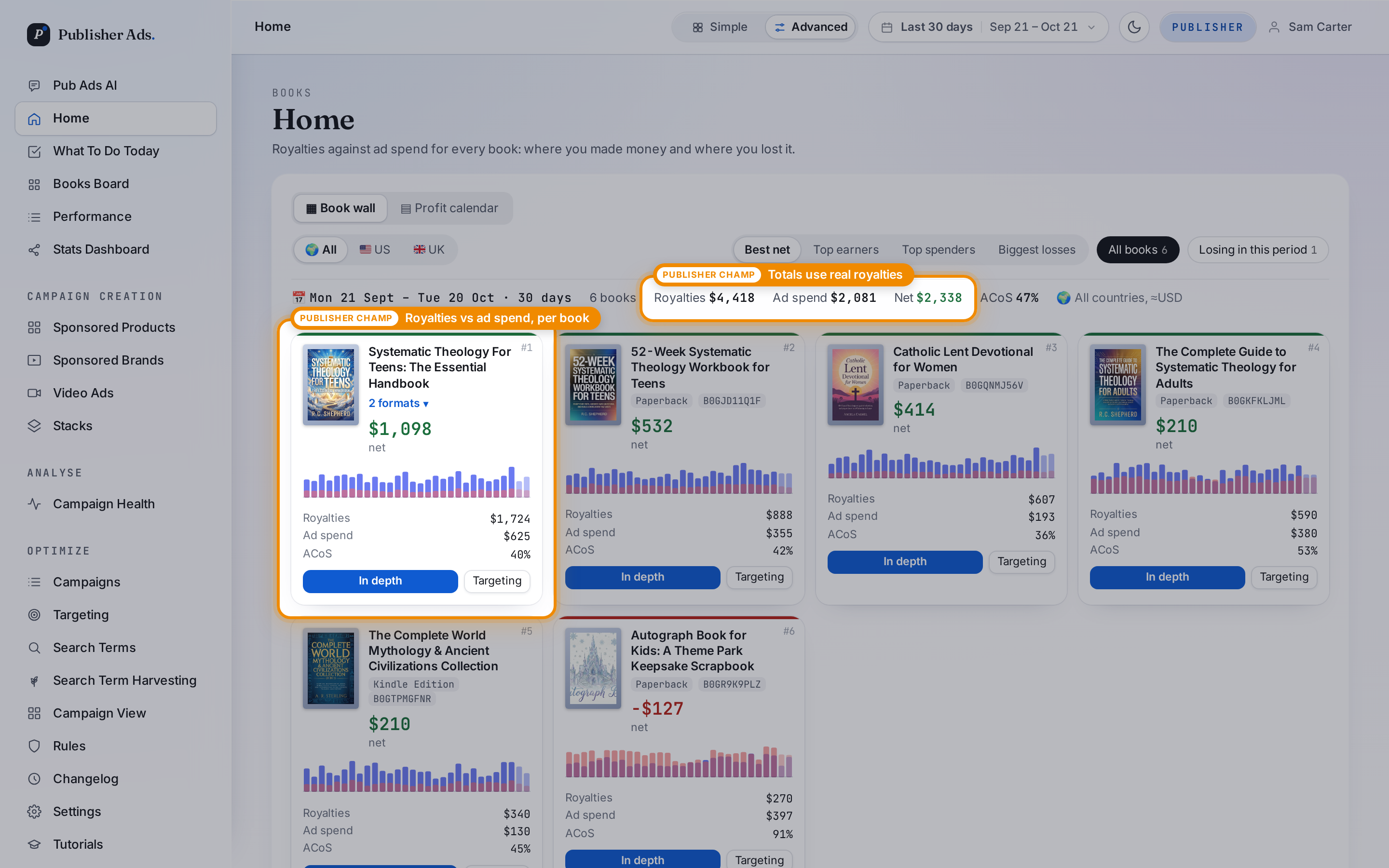Select All countries filter
The width and height of the screenshot is (1389, 868).
(x=321, y=250)
